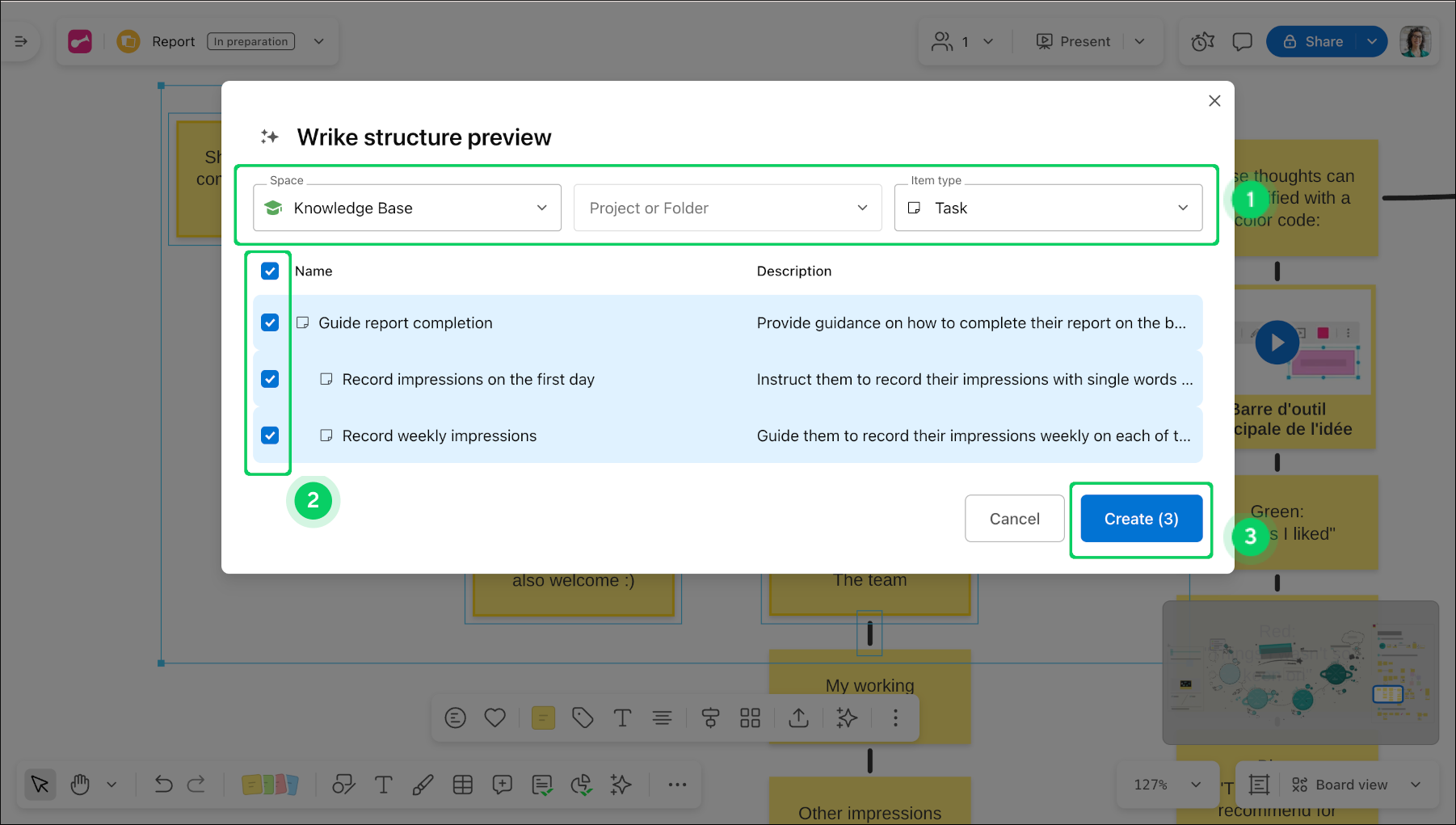
Task: Toggle the select-all checkbox beside Name
Action: coord(270,271)
